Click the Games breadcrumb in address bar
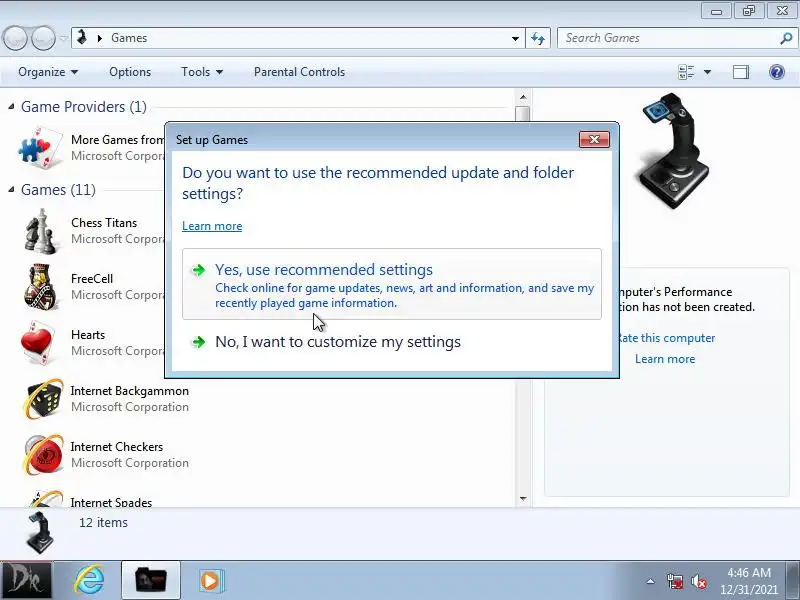Viewport: 800px width, 600px height. click(129, 38)
